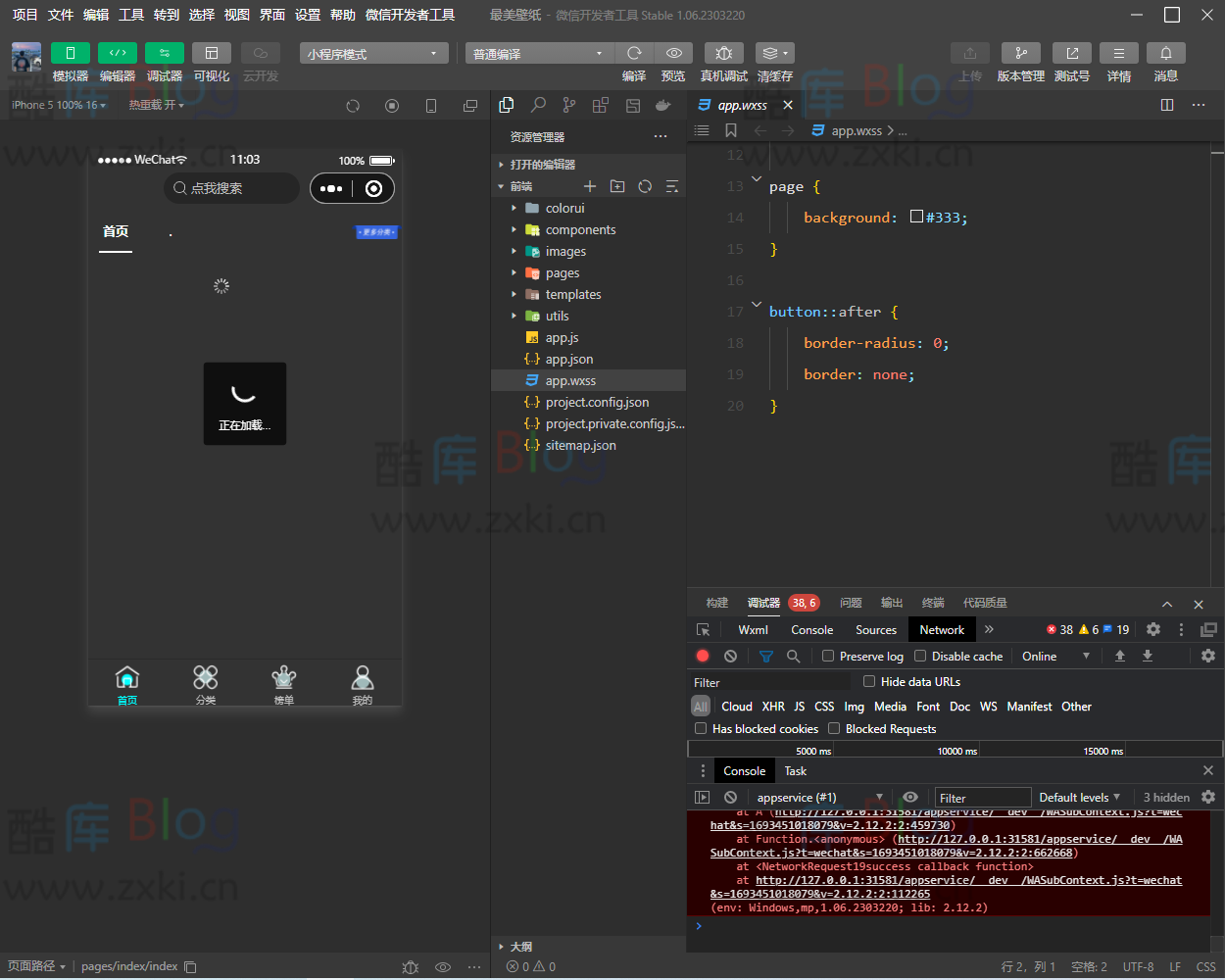Open the Default levels dropdown
1225x980 pixels.
point(1079,798)
